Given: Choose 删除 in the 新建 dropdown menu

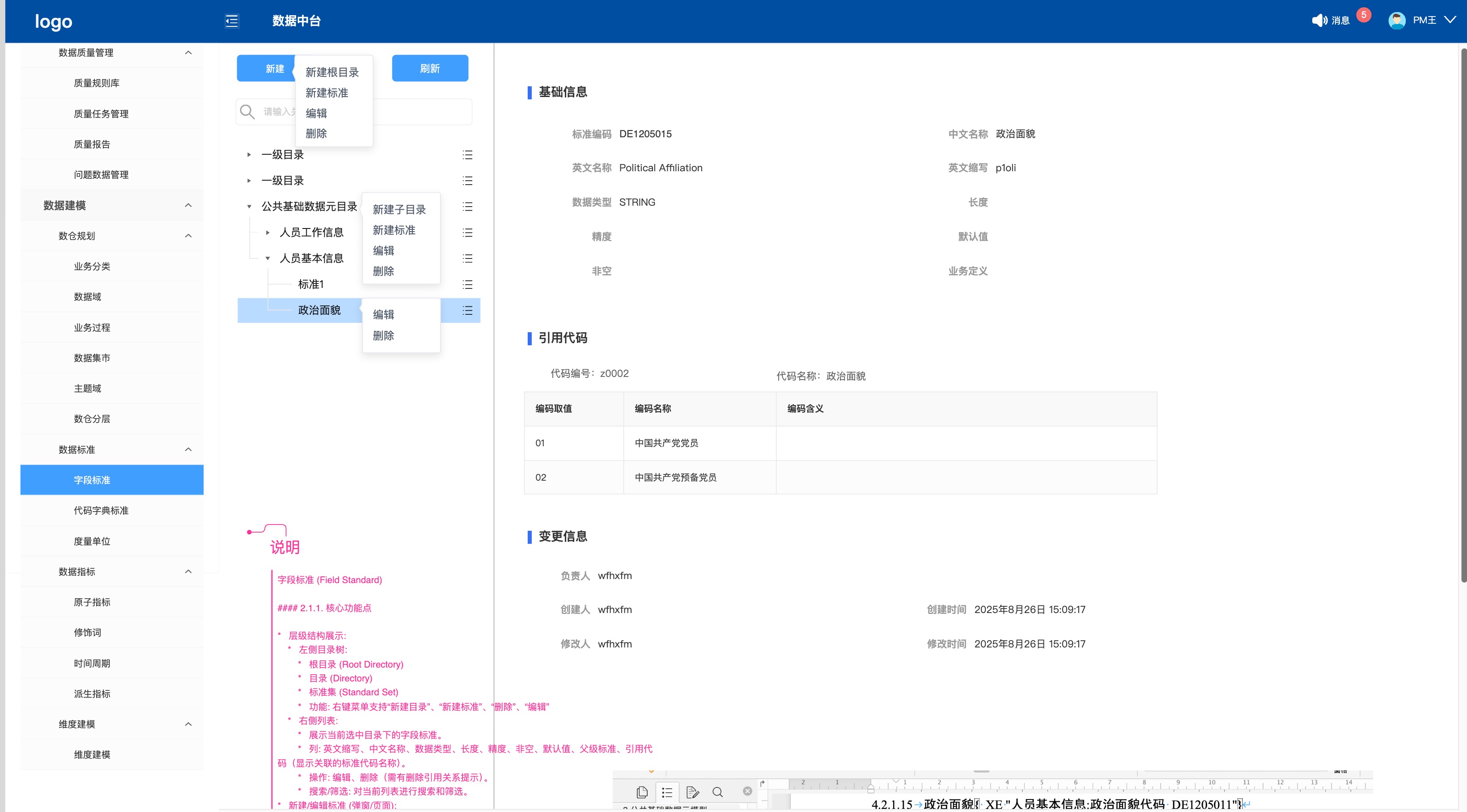Looking at the screenshot, I should 316,134.
